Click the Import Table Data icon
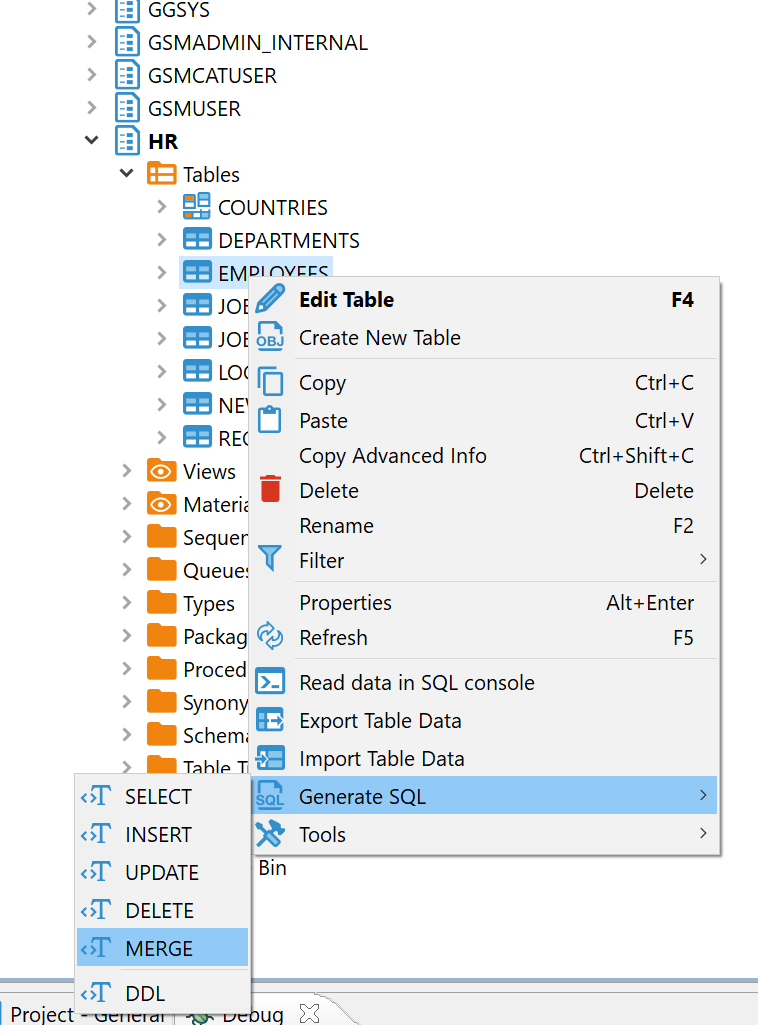Viewport: 758px width, 1025px height. (x=270, y=758)
